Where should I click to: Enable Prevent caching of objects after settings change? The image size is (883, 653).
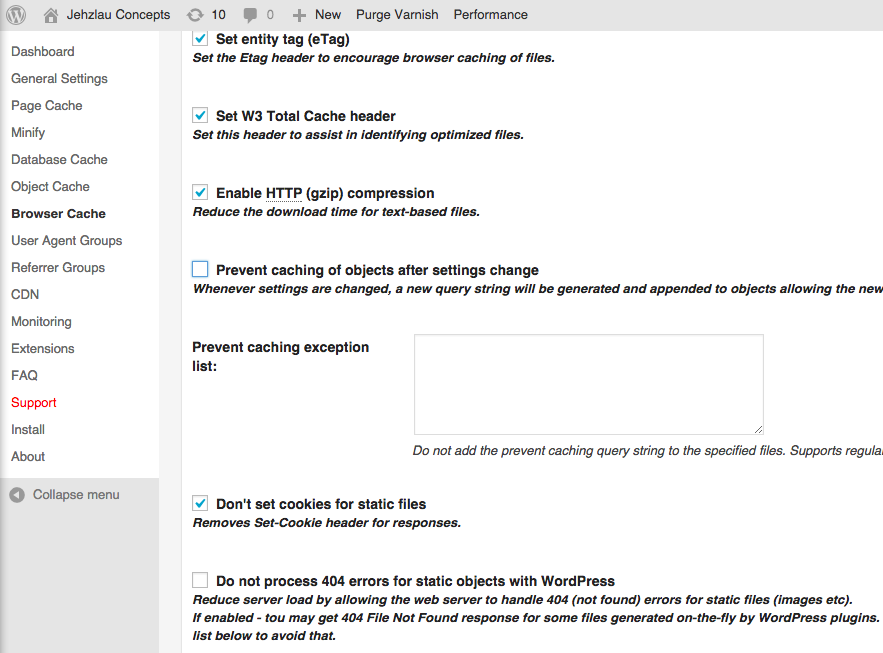tap(200, 269)
